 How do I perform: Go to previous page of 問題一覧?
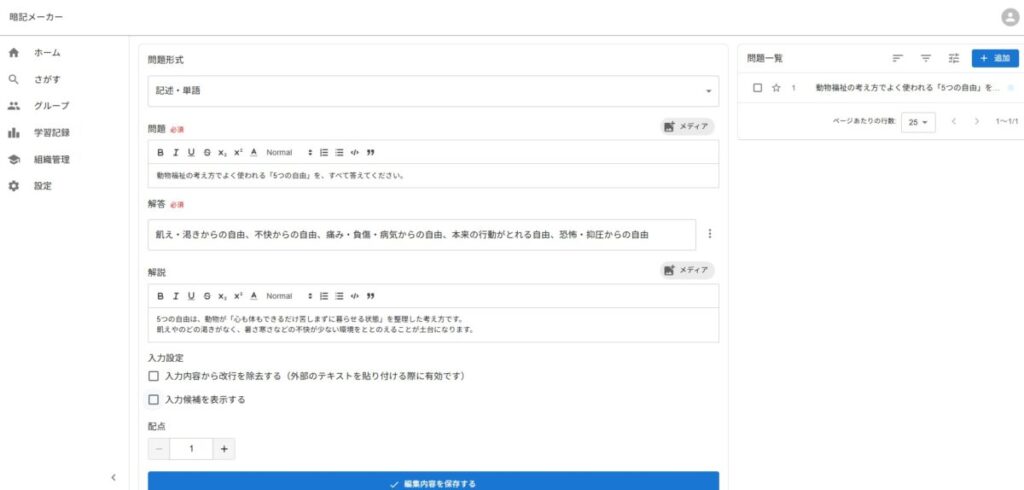click(953, 122)
